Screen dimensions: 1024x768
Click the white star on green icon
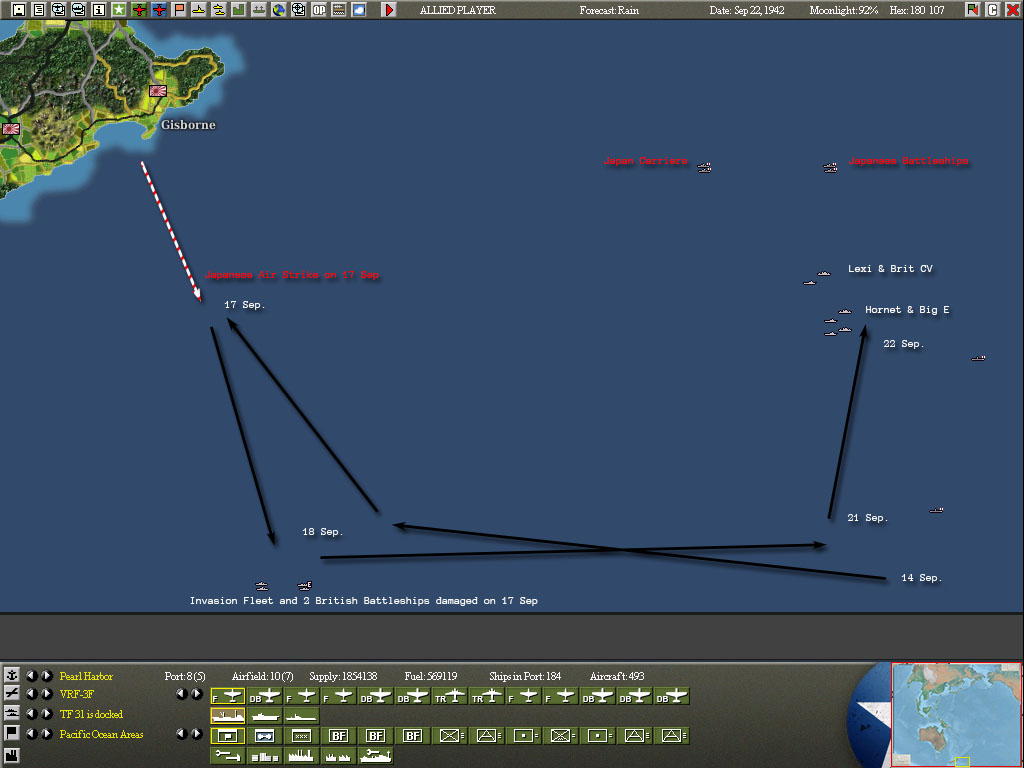pos(118,10)
